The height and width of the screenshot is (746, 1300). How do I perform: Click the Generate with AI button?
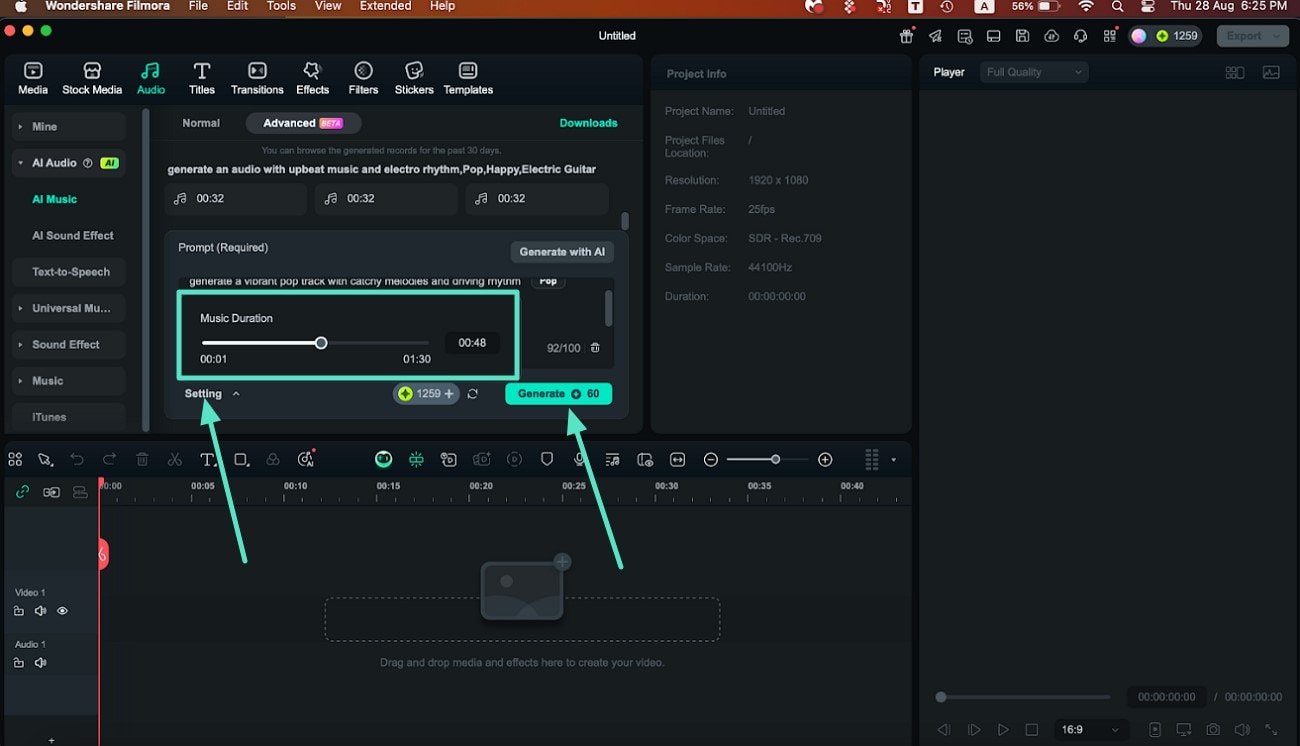point(562,252)
